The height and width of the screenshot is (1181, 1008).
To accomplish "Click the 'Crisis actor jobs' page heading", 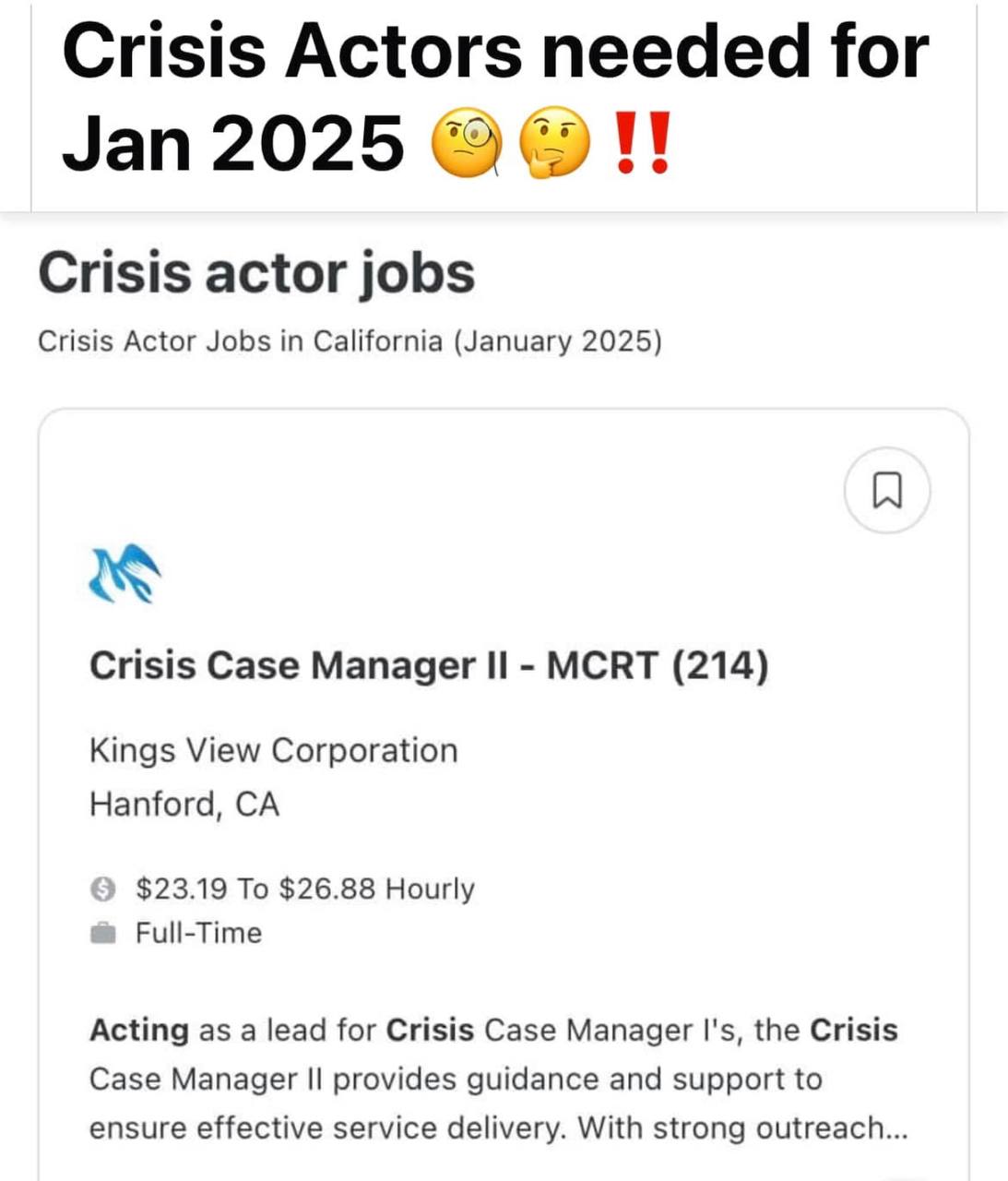I will click(256, 273).
